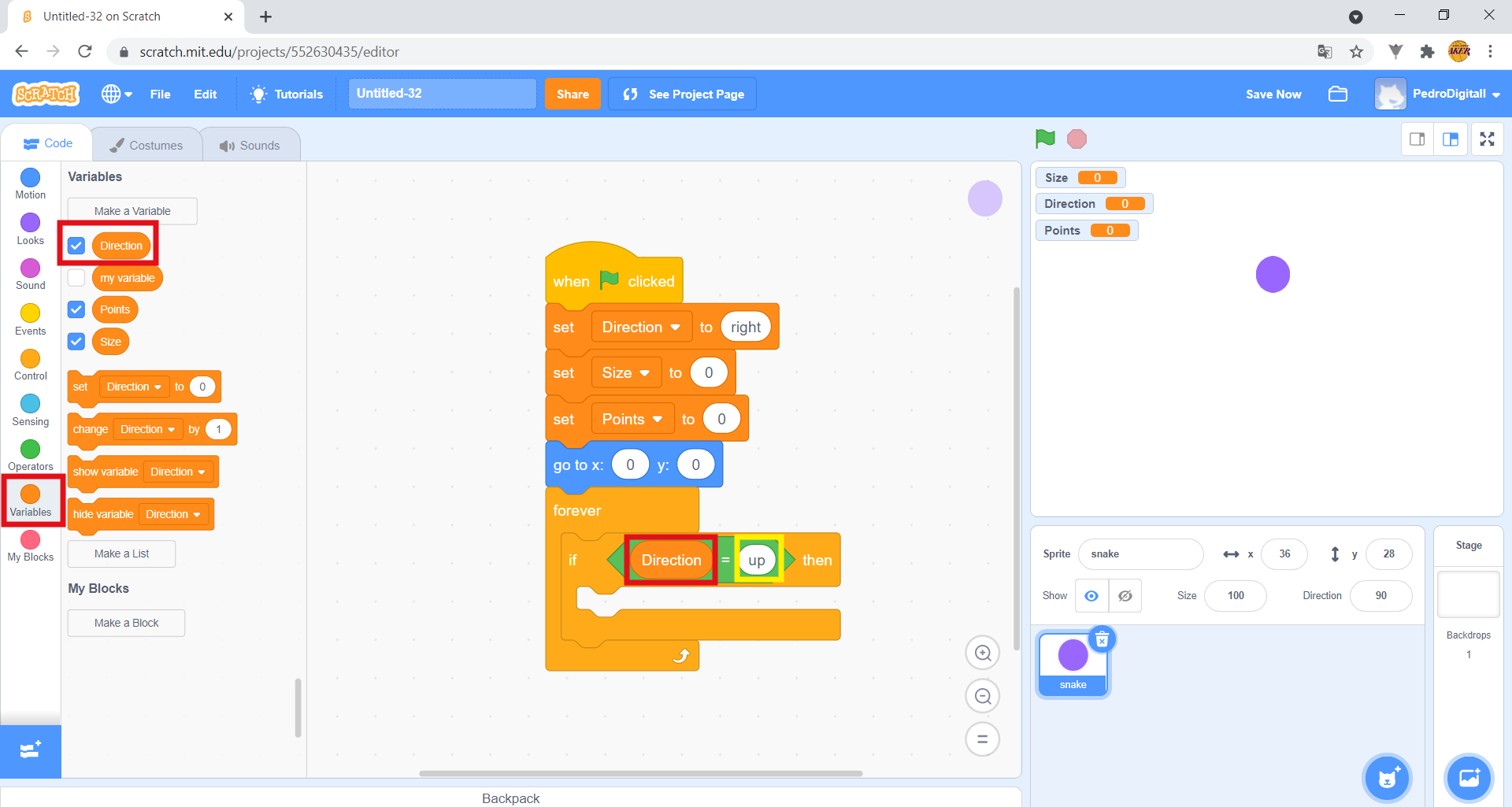Open the Edit menu

[206, 94]
